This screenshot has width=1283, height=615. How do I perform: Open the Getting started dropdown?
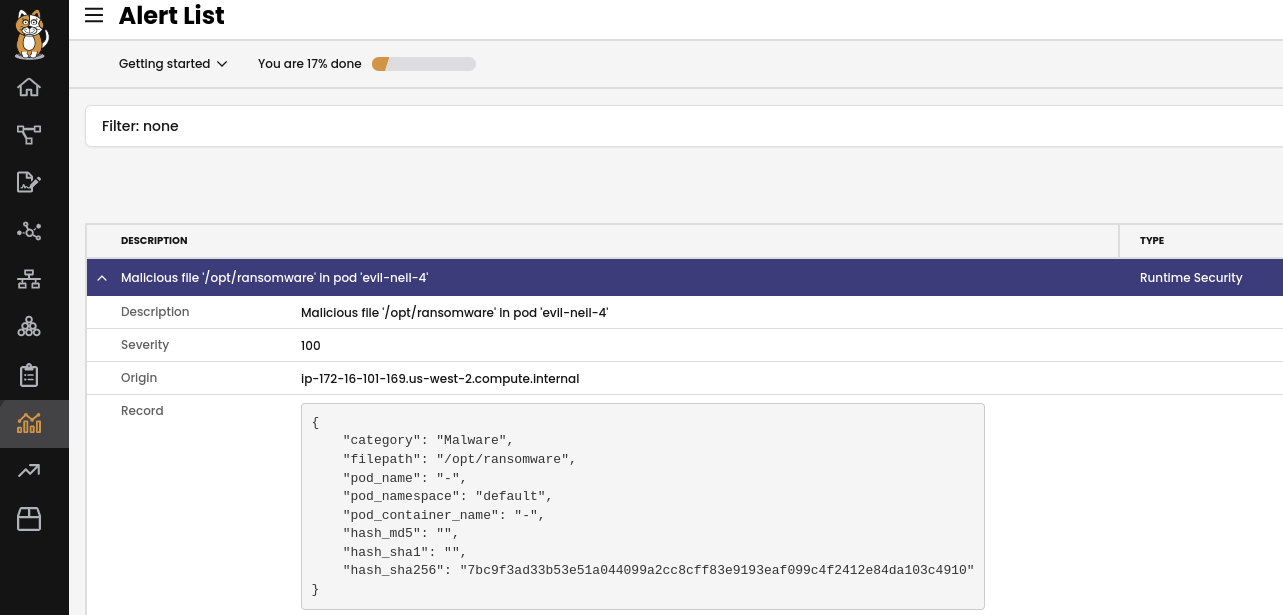point(172,63)
